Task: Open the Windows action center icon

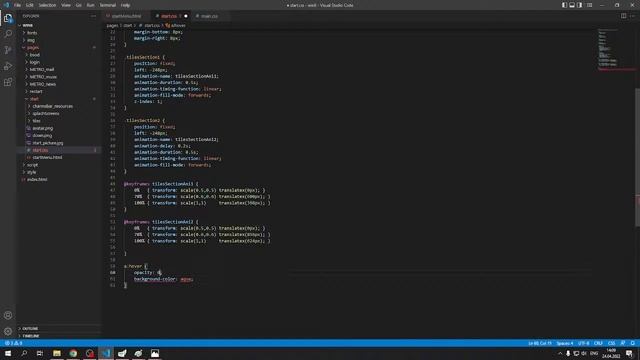Action: point(629,353)
